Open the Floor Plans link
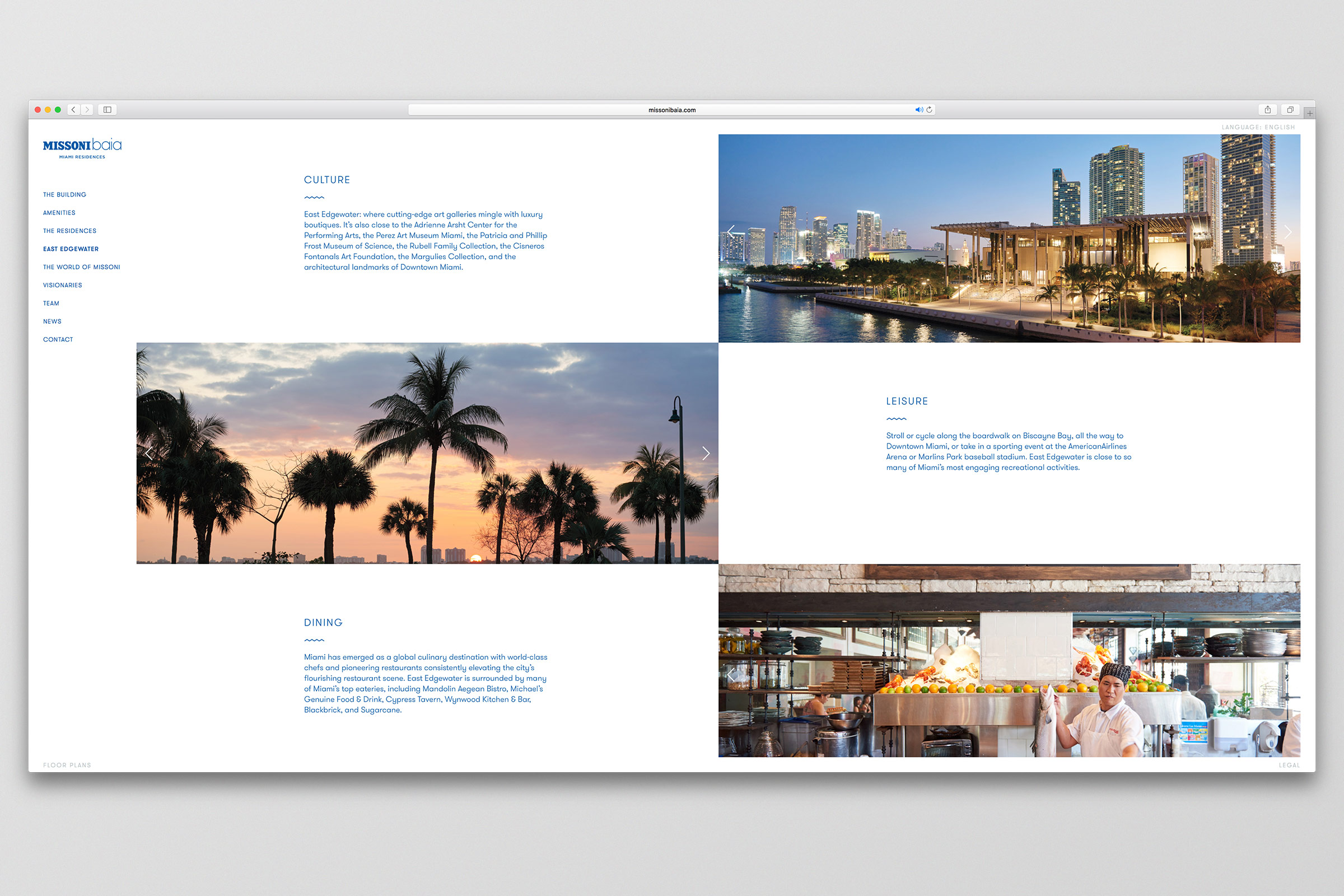The image size is (1344, 896). (x=67, y=765)
